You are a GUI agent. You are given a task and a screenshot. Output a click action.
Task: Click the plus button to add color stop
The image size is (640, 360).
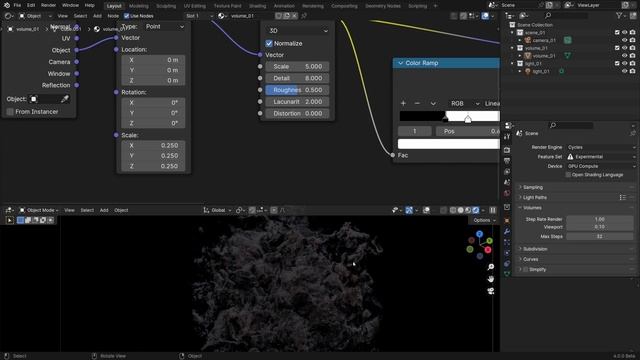click(x=403, y=103)
